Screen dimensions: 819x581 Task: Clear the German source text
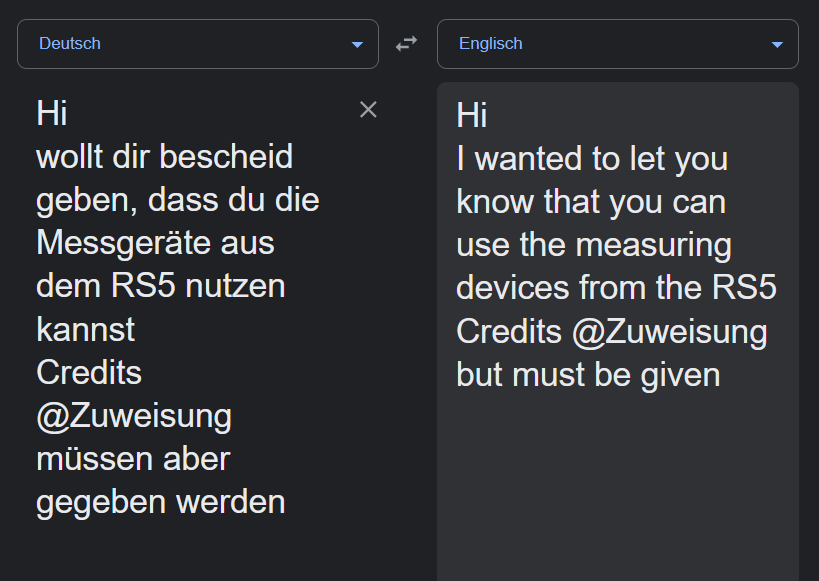click(368, 110)
